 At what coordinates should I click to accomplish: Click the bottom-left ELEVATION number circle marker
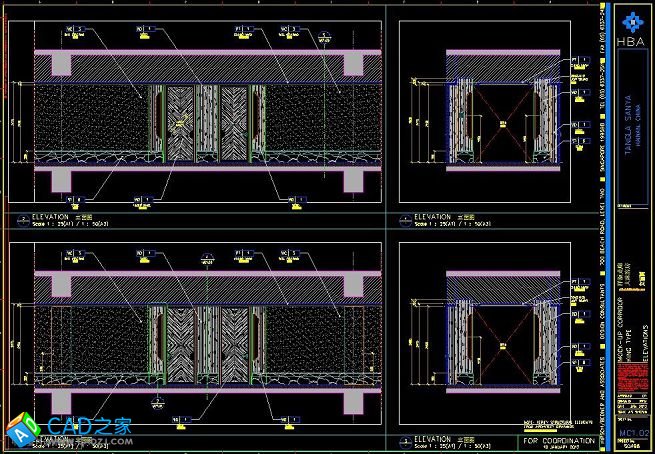[x=22, y=438]
